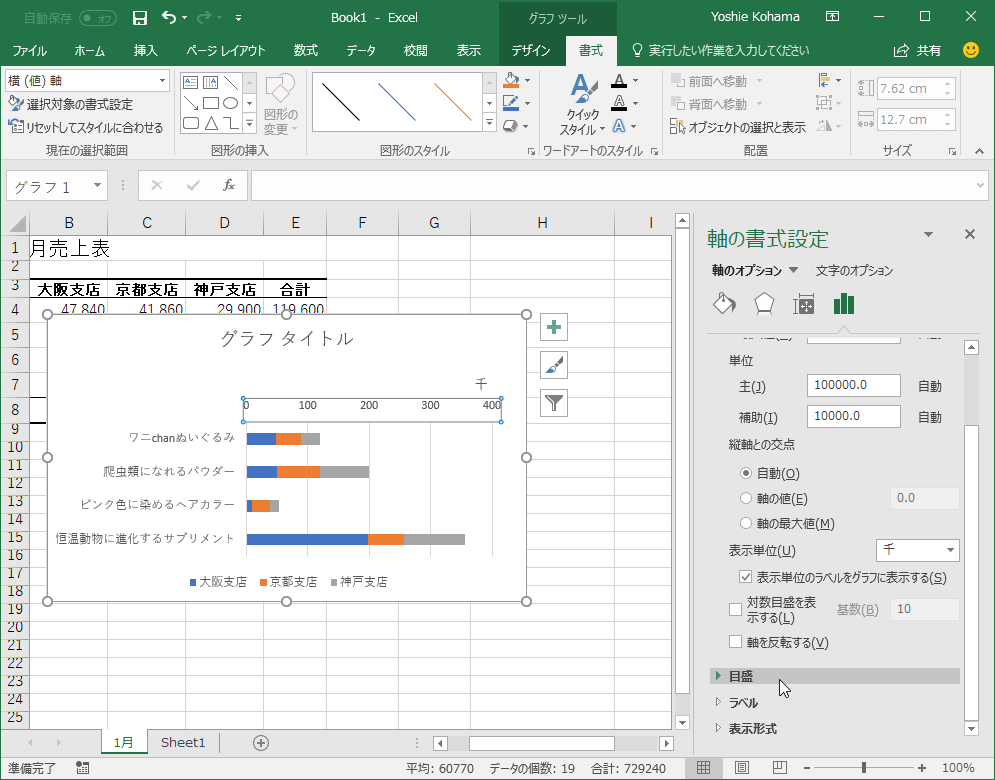Open the Size & Properties icon
Image resolution: width=995 pixels, height=780 pixels.
point(803,304)
